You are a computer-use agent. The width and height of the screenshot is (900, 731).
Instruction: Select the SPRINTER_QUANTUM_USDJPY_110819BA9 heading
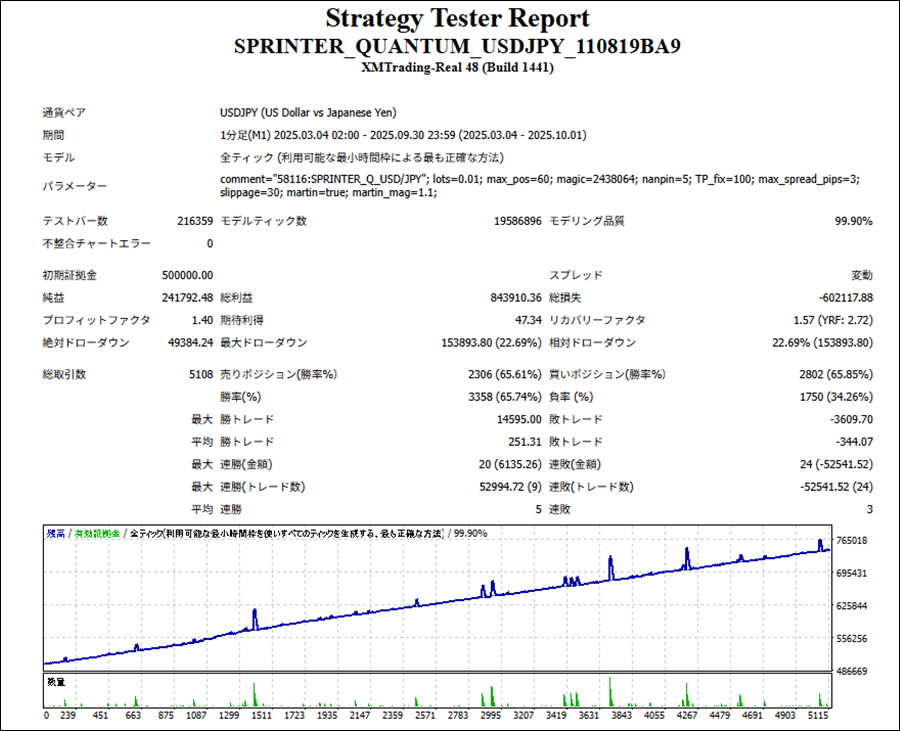457,47
